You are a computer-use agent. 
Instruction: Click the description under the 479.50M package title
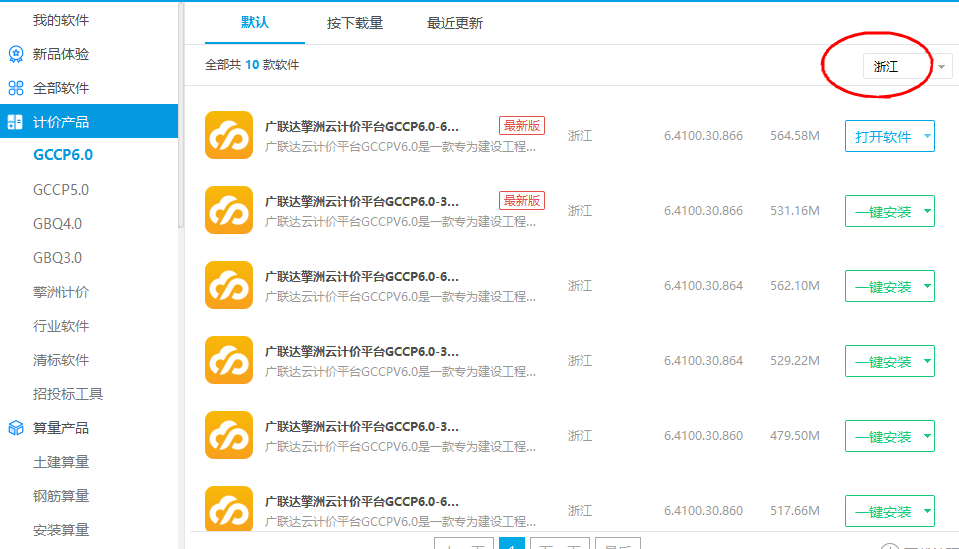[401, 447]
